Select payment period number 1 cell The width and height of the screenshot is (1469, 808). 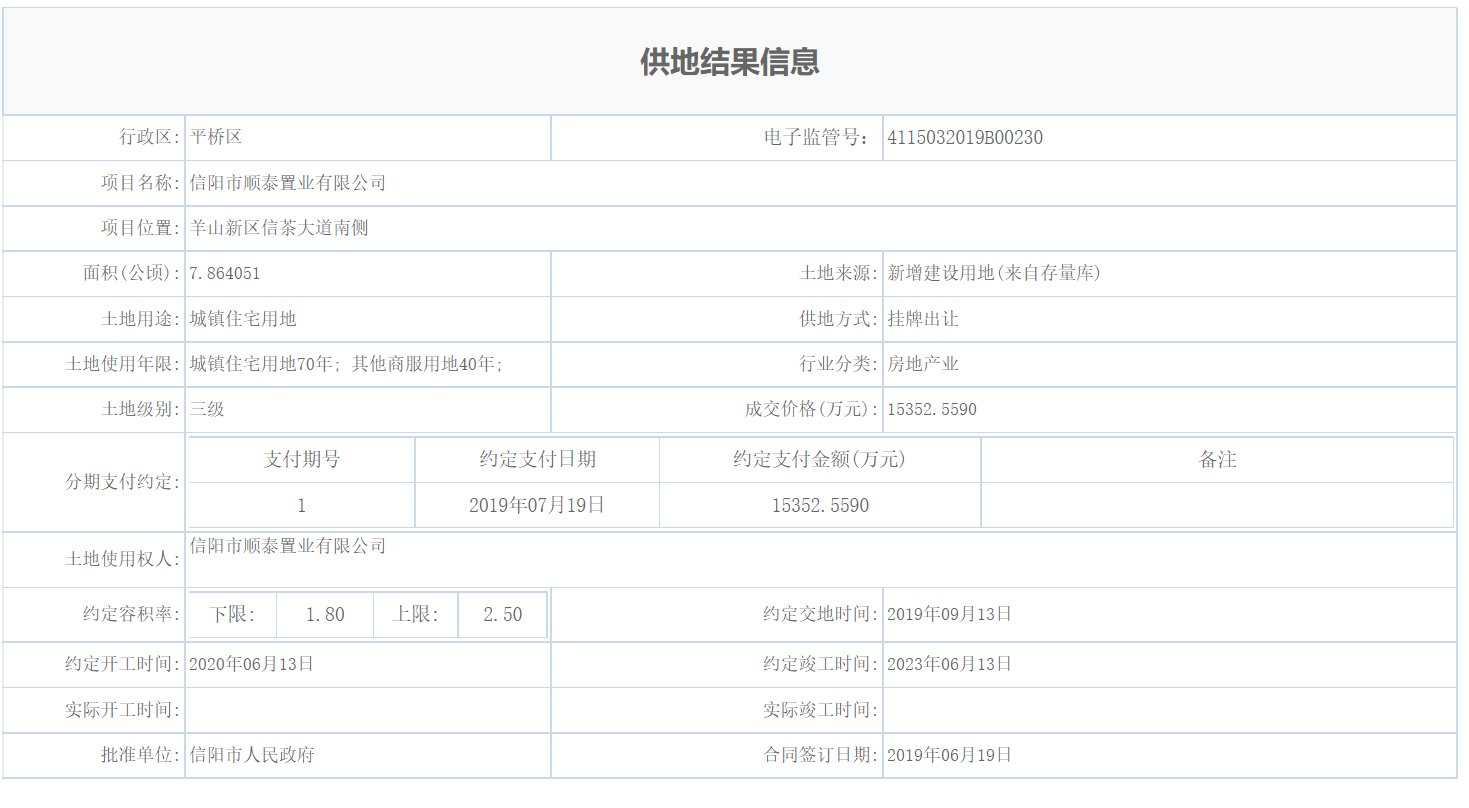(x=302, y=505)
